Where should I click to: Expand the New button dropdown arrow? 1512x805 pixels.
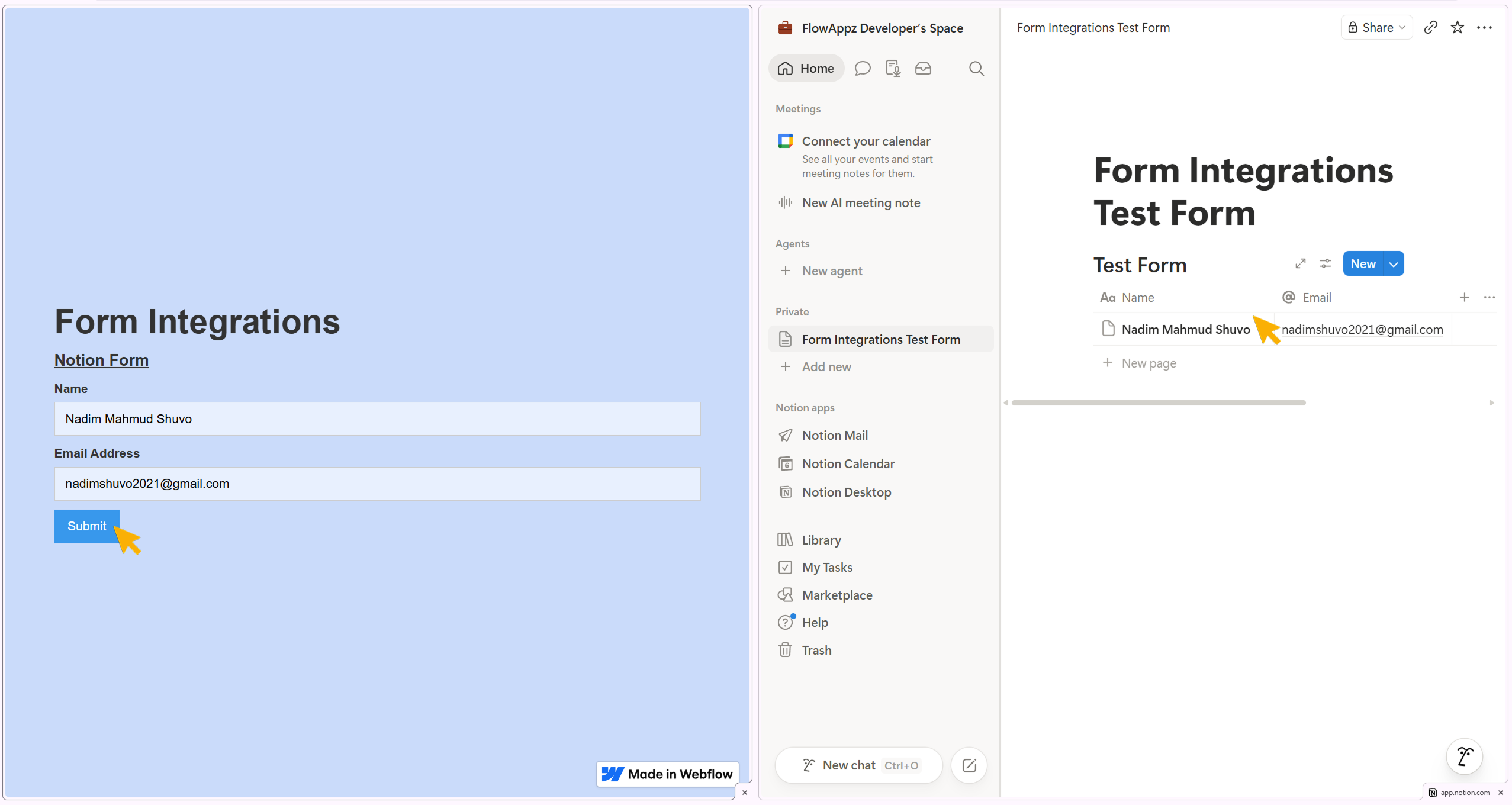coord(1394,264)
